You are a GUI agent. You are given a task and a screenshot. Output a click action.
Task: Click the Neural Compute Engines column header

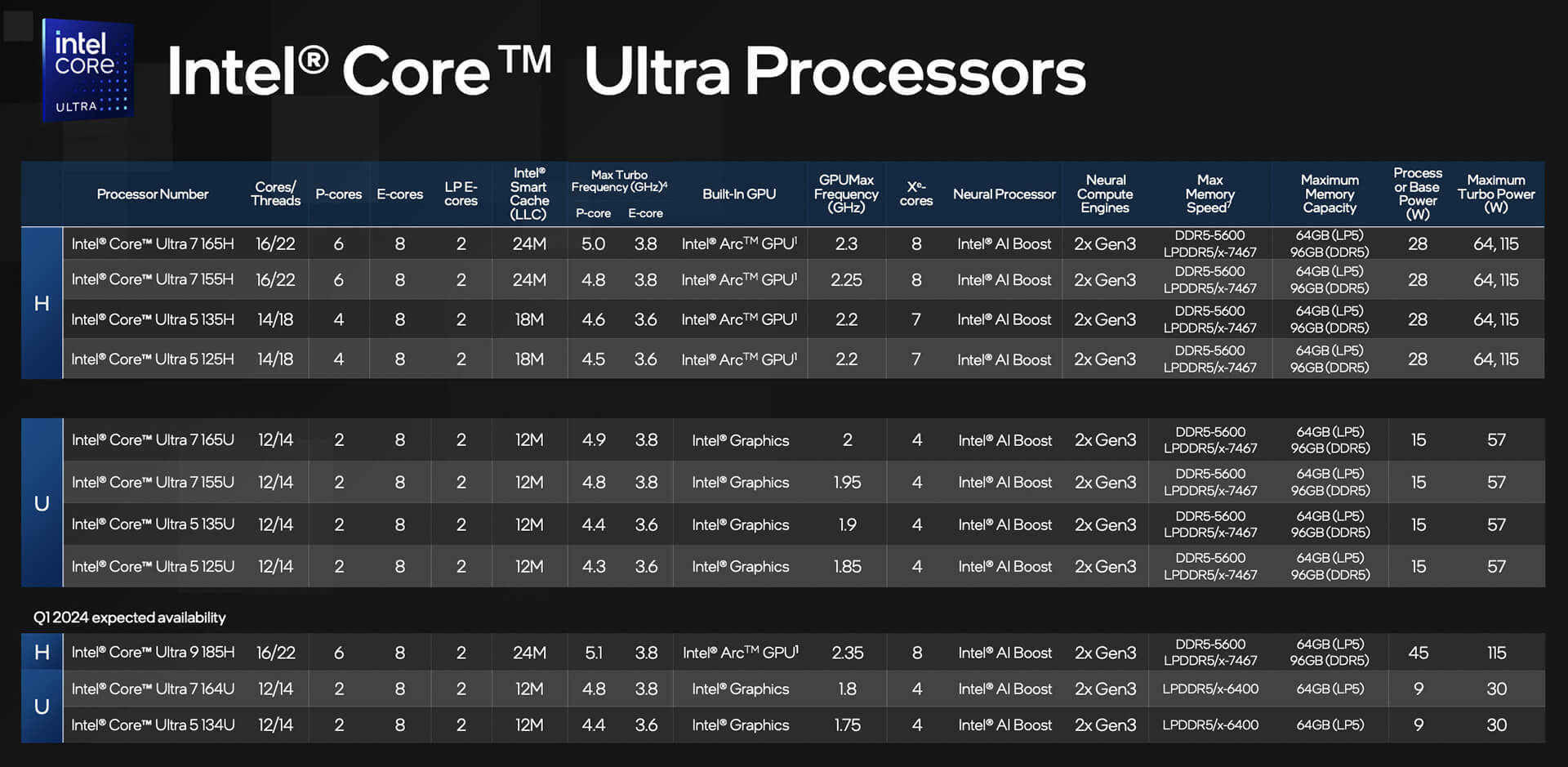click(x=1105, y=194)
